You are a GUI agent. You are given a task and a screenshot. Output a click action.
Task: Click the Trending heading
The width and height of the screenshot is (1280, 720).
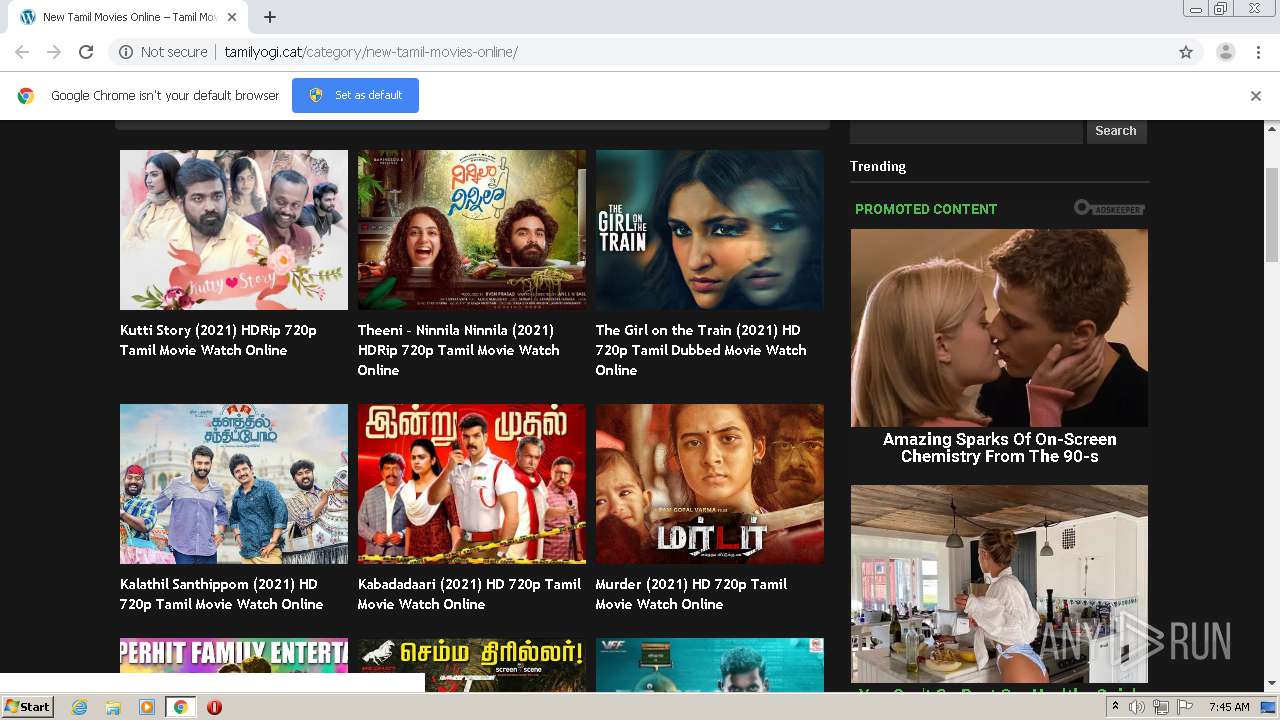[x=878, y=166]
